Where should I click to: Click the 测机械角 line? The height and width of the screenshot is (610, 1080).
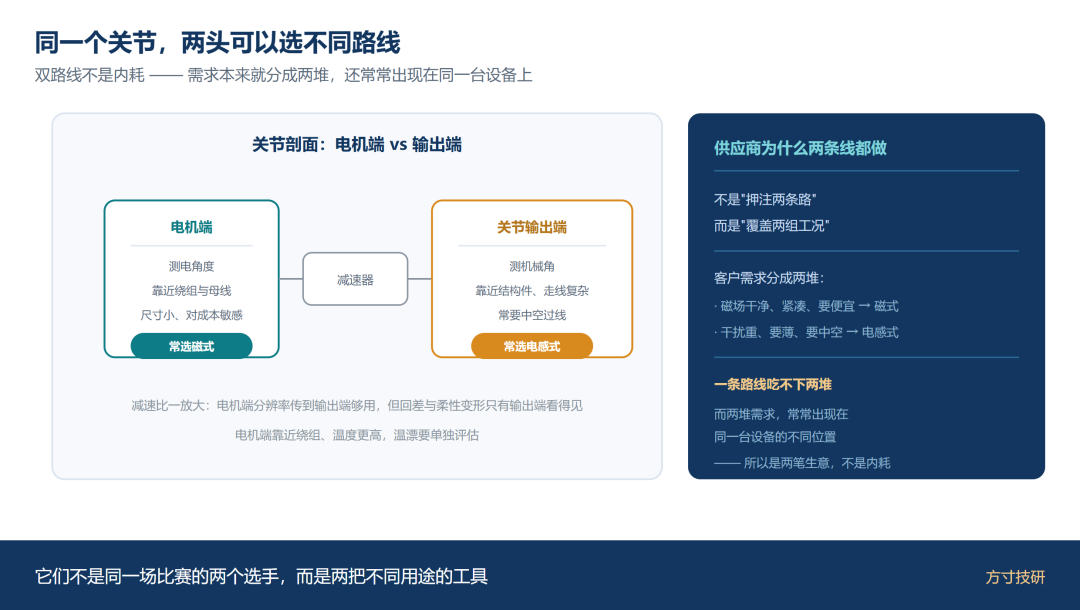[532, 266]
